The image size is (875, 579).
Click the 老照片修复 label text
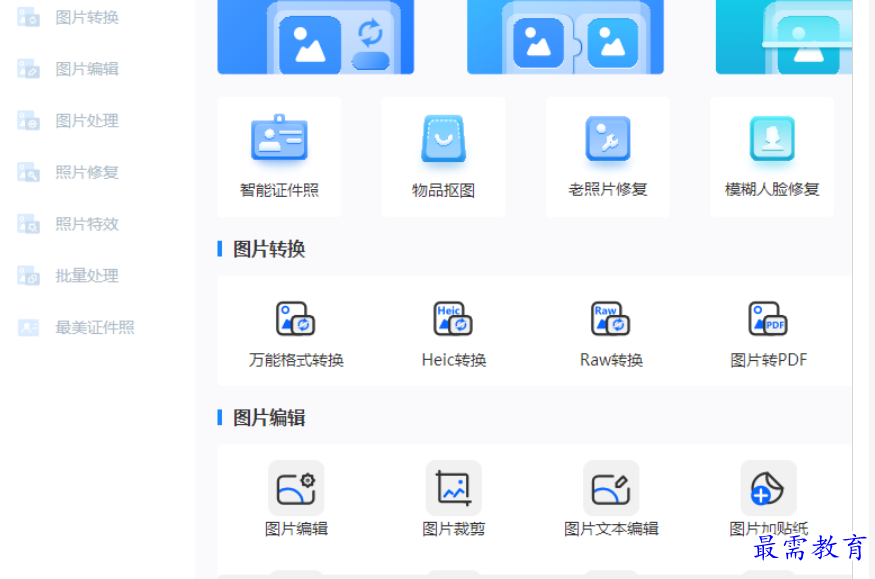click(x=608, y=190)
